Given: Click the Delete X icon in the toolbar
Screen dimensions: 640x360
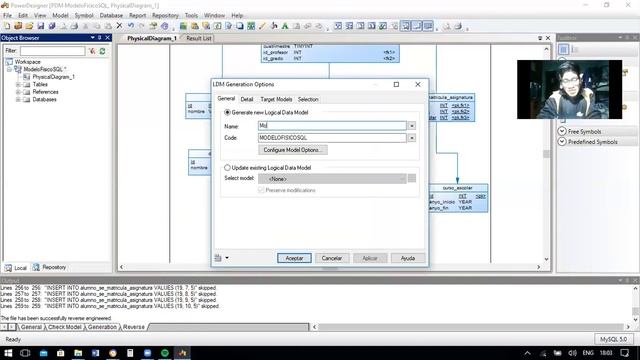Looking at the screenshot, I should click(119, 26).
